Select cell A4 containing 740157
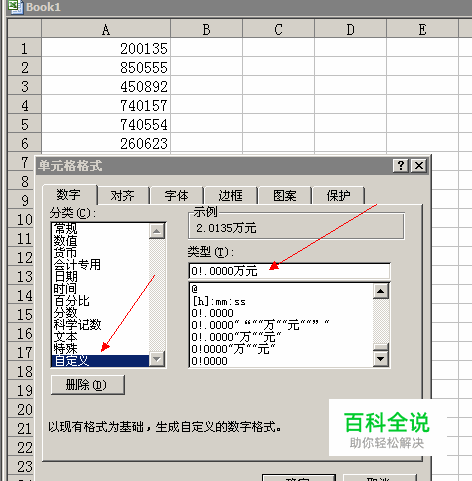Viewport: 472px width, 481px height. point(106,105)
